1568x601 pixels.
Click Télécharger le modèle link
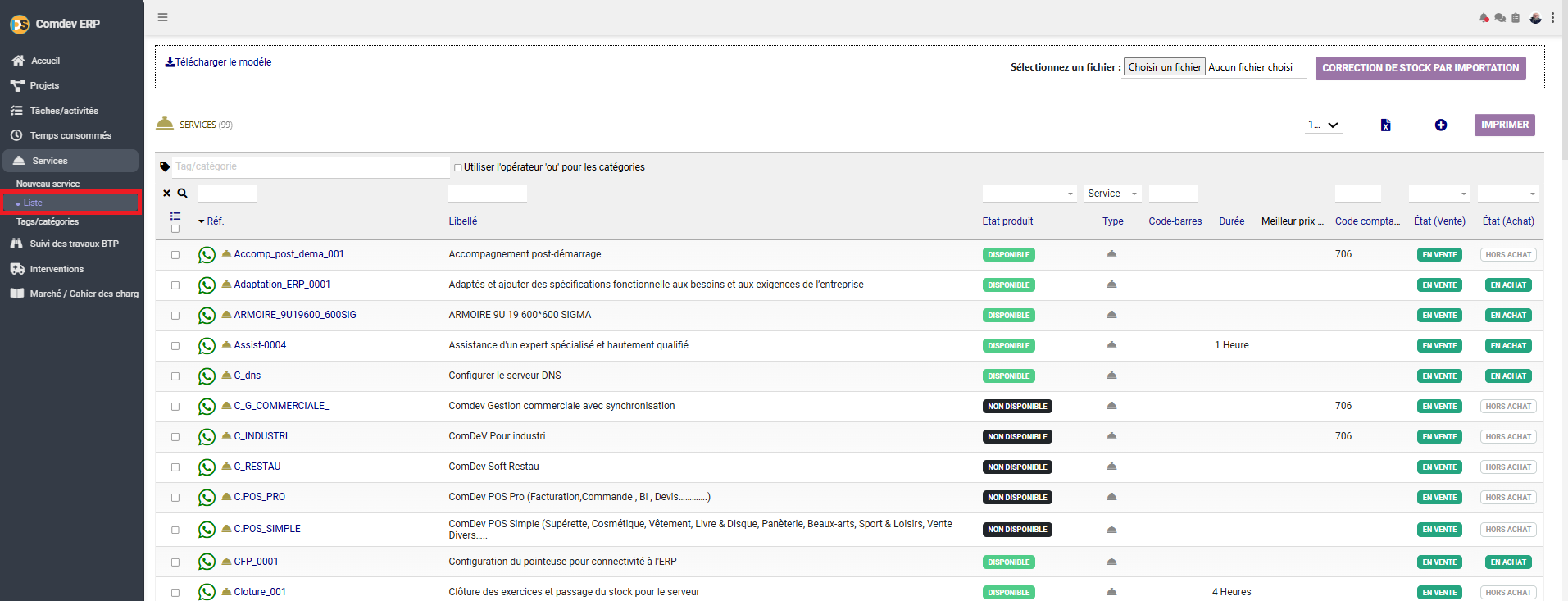pos(218,62)
